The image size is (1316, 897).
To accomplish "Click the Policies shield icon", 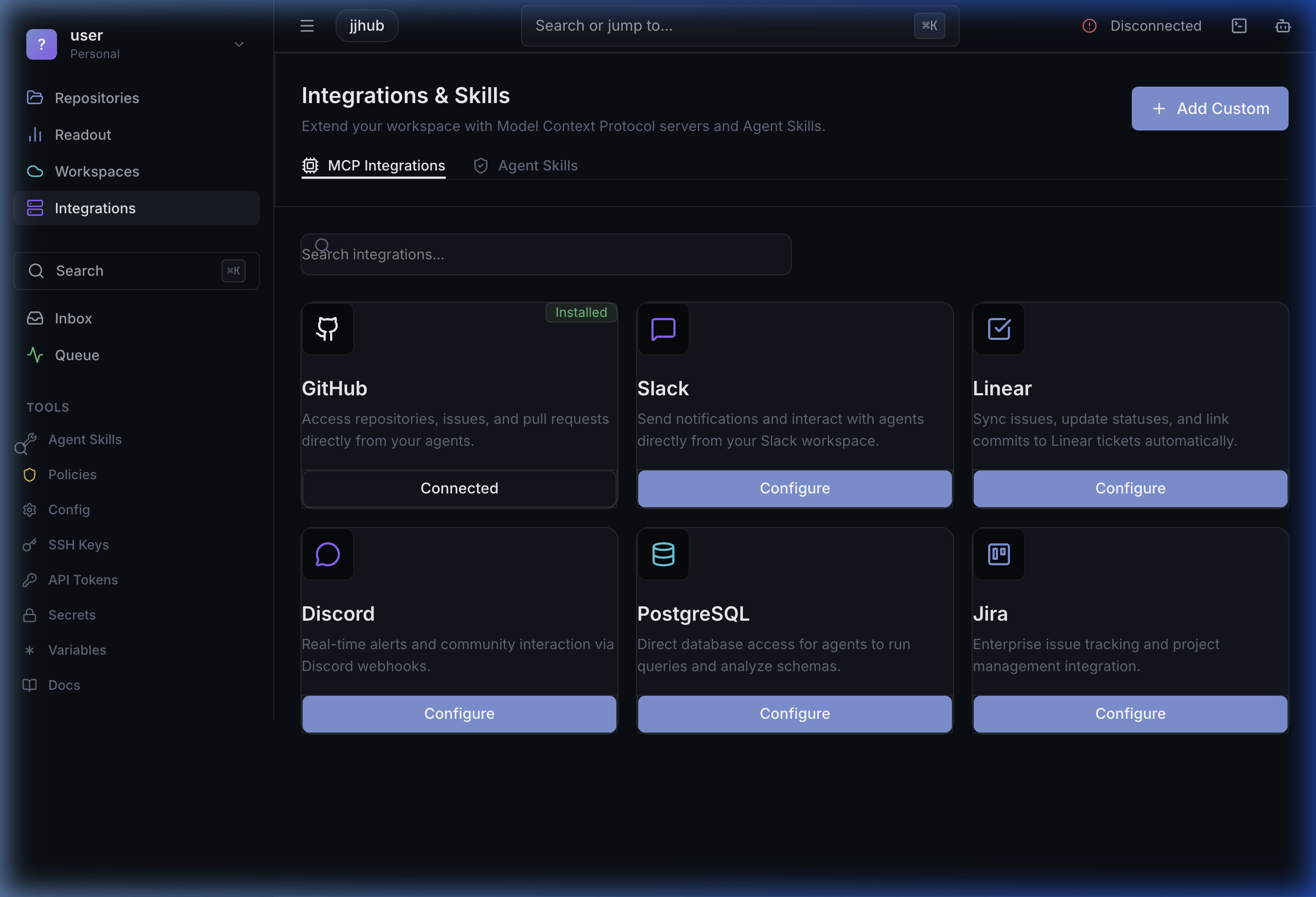I will [x=30, y=475].
